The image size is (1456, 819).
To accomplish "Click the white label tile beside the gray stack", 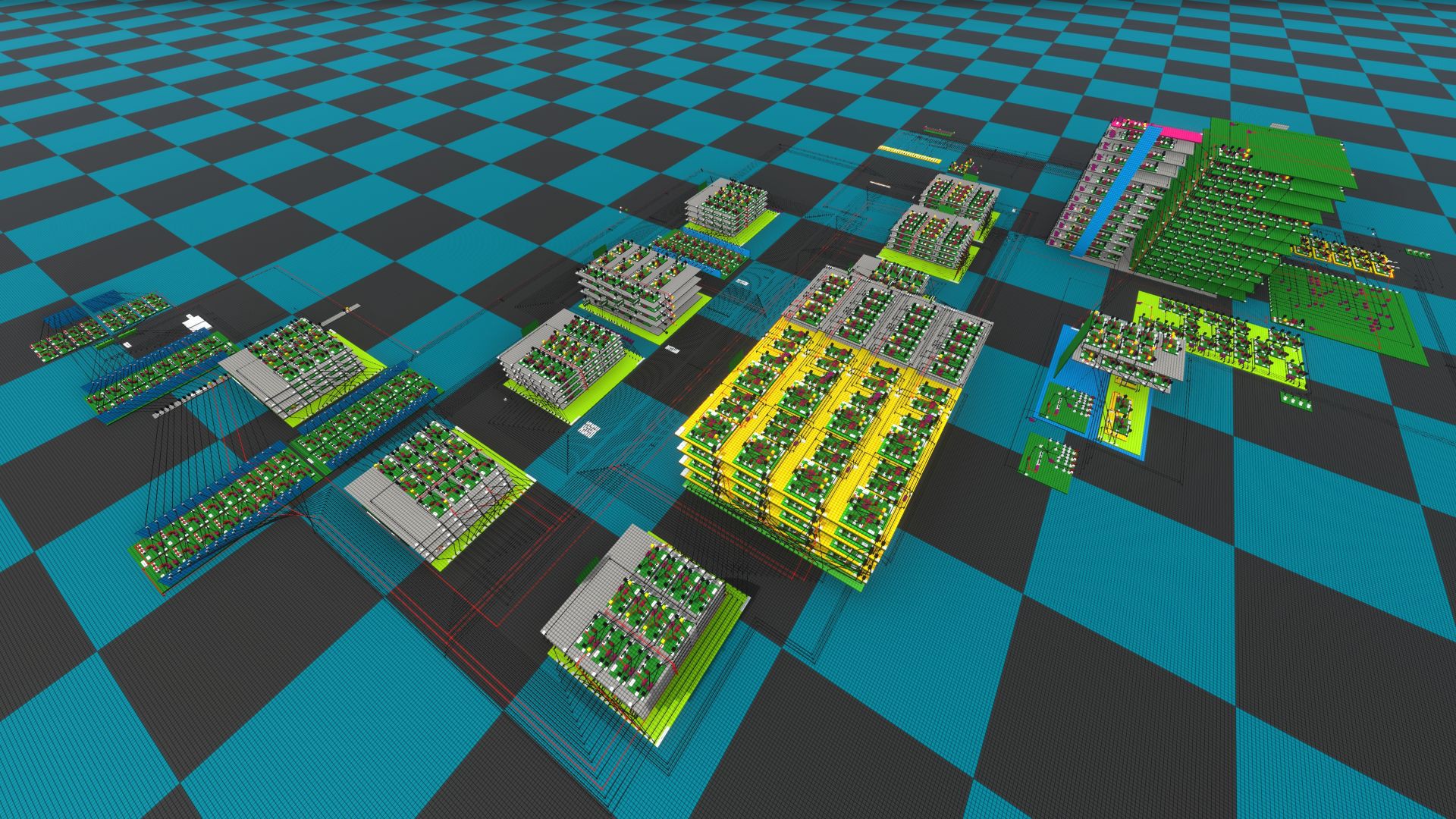I will tap(591, 428).
